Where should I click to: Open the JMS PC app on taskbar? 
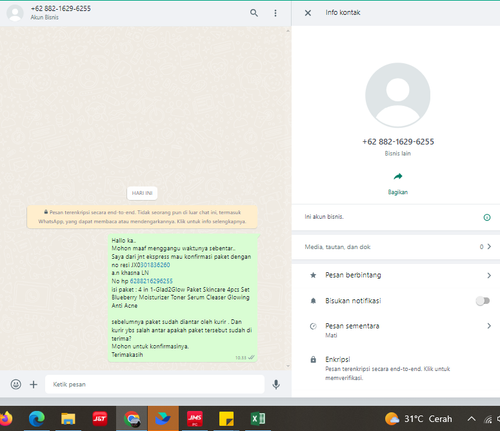195,419
